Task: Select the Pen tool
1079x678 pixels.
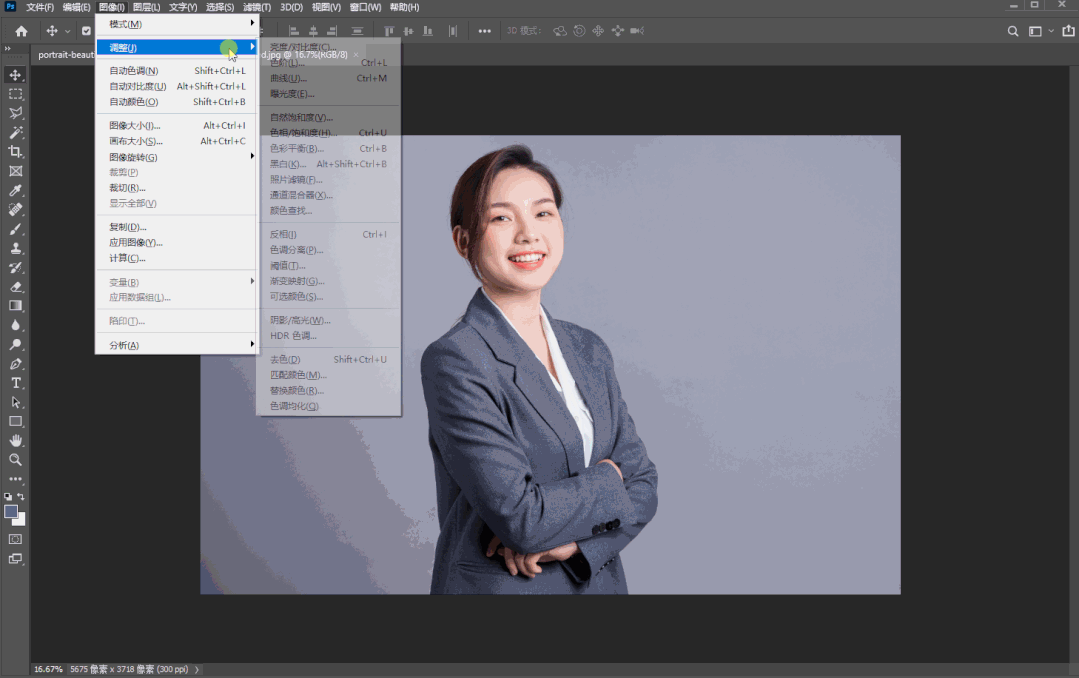Action: (15, 363)
